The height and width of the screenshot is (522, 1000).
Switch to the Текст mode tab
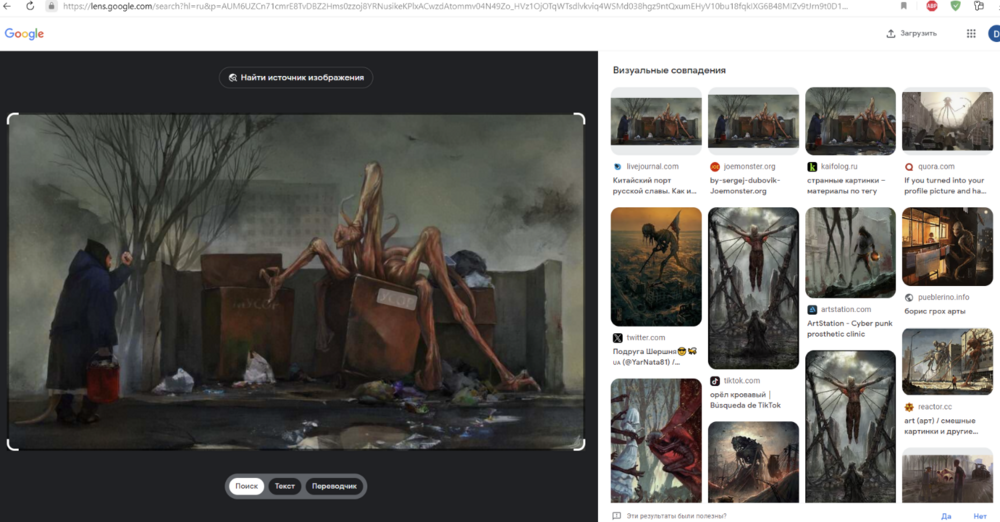(x=284, y=486)
